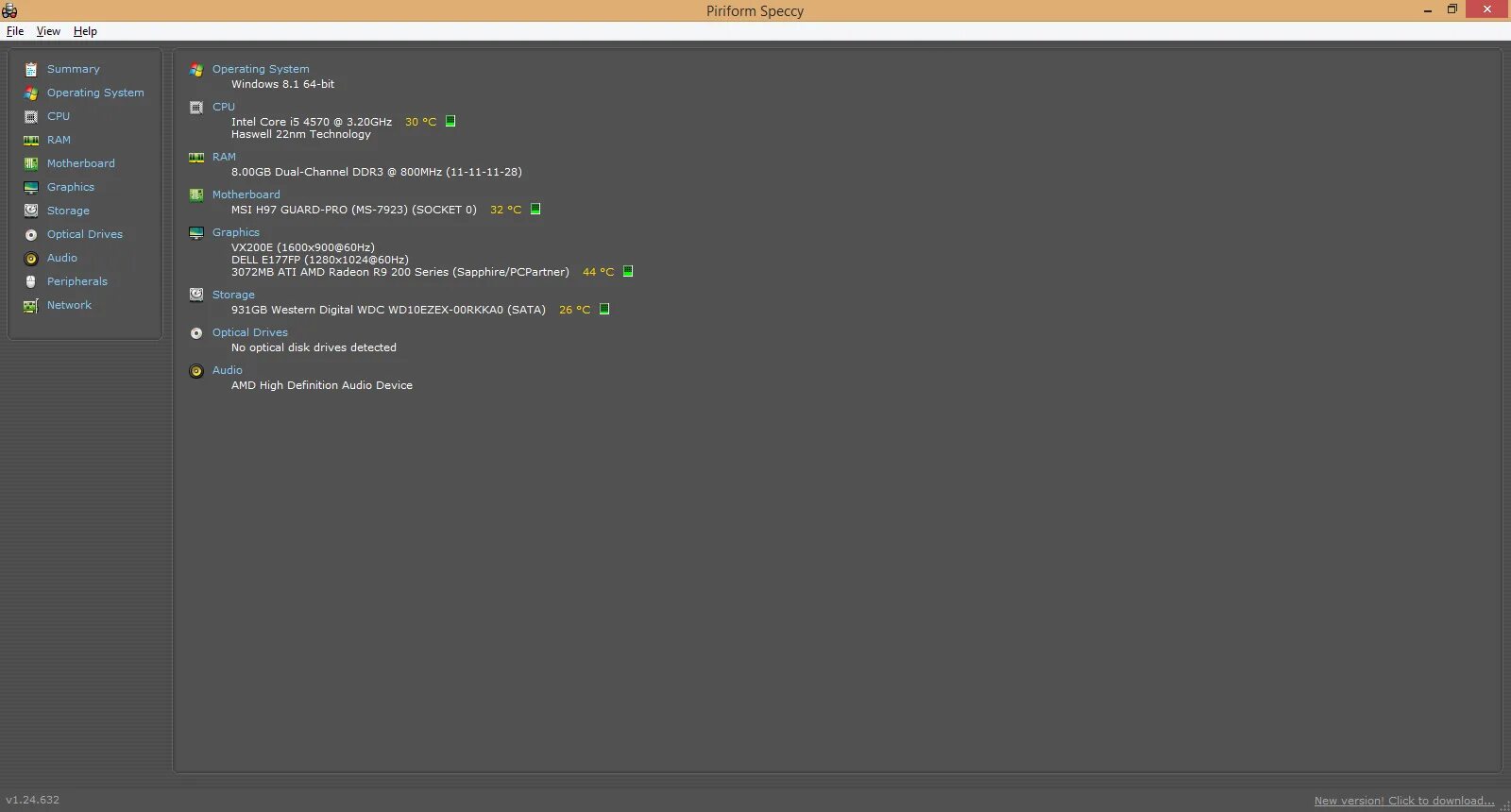Select Optical Drives in the sidebar
1511x812 pixels.
pyautogui.click(x=85, y=234)
